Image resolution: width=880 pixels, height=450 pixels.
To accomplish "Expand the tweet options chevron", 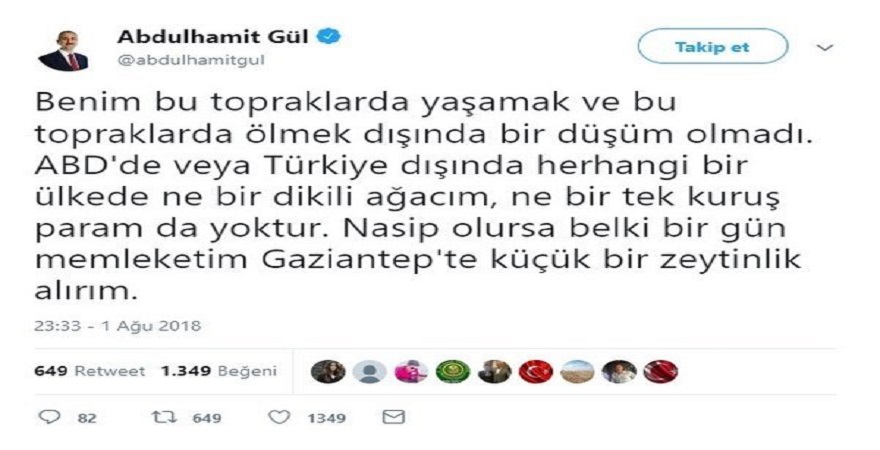I will [x=824, y=48].
